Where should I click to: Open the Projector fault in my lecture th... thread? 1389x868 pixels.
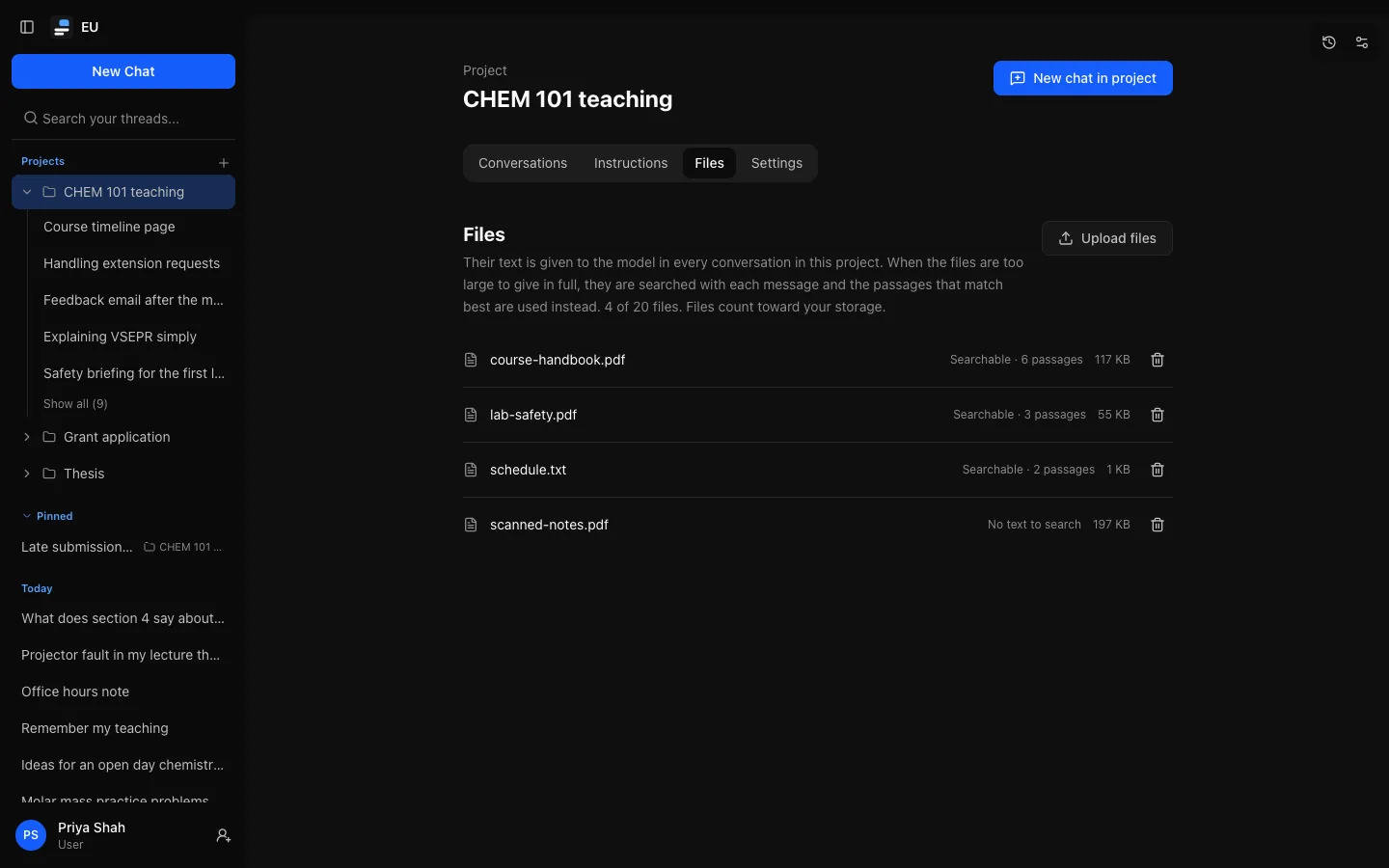pos(123,655)
